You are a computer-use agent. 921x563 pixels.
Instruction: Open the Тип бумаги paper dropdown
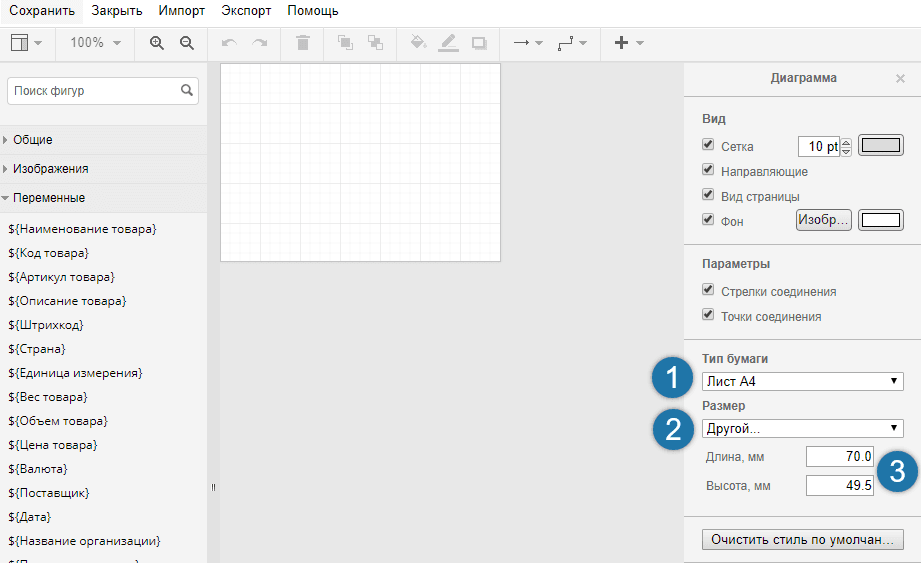(x=802, y=381)
